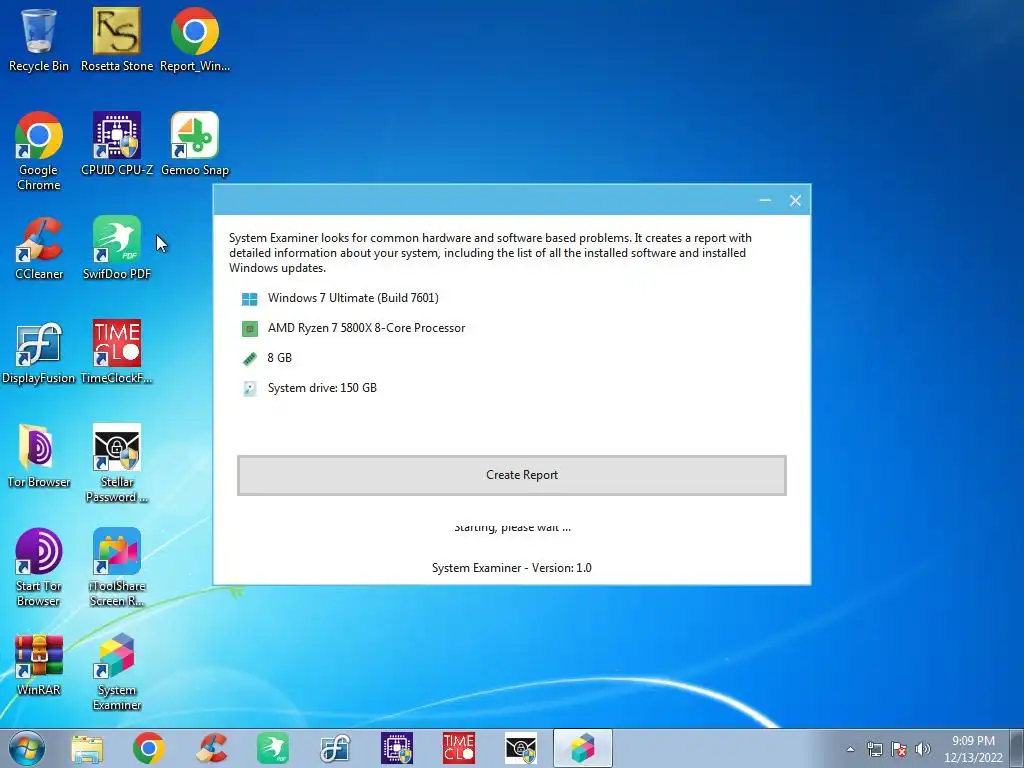The image size is (1024, 768).
Task: Select the Report_Win... Chrome file icon
Action: [x=195, y=39]
